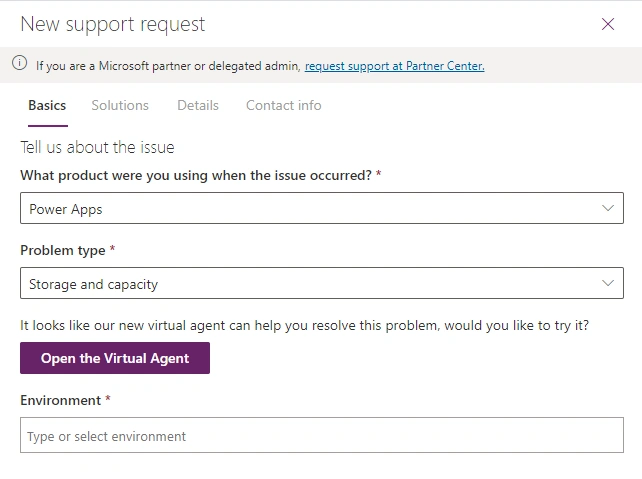Image resolution: width=642 pixels, height=479 pixels.
Task: Switch to the Details tab
Action: click(198, 106)
